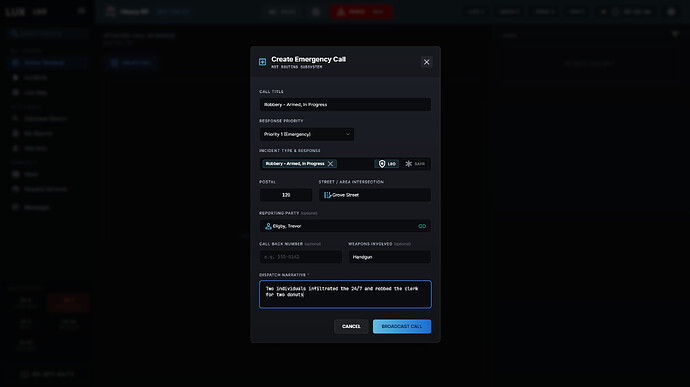Click the Broadcast Call button

click(402, 326)
